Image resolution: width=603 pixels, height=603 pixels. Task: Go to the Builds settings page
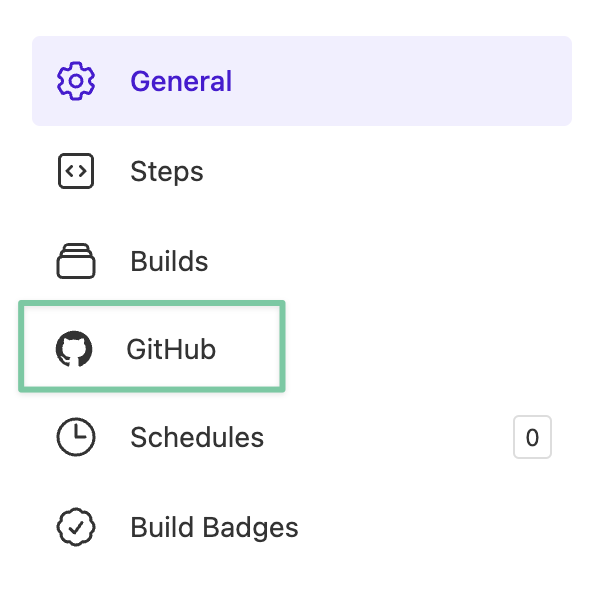169,262
